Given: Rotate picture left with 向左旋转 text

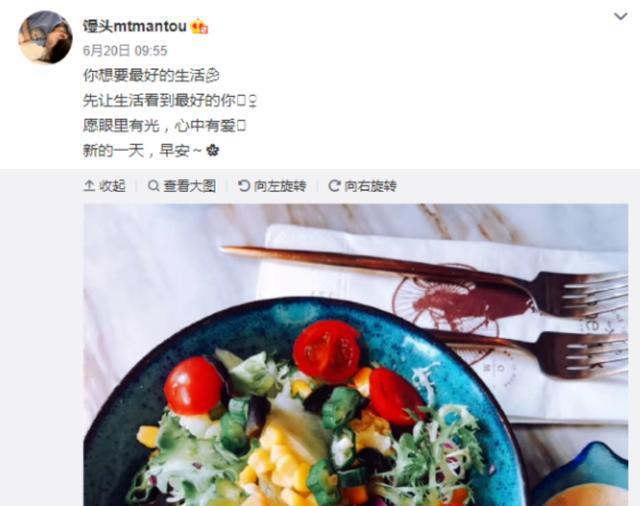Looking at the screenshot, I should [x=280, y=186].
